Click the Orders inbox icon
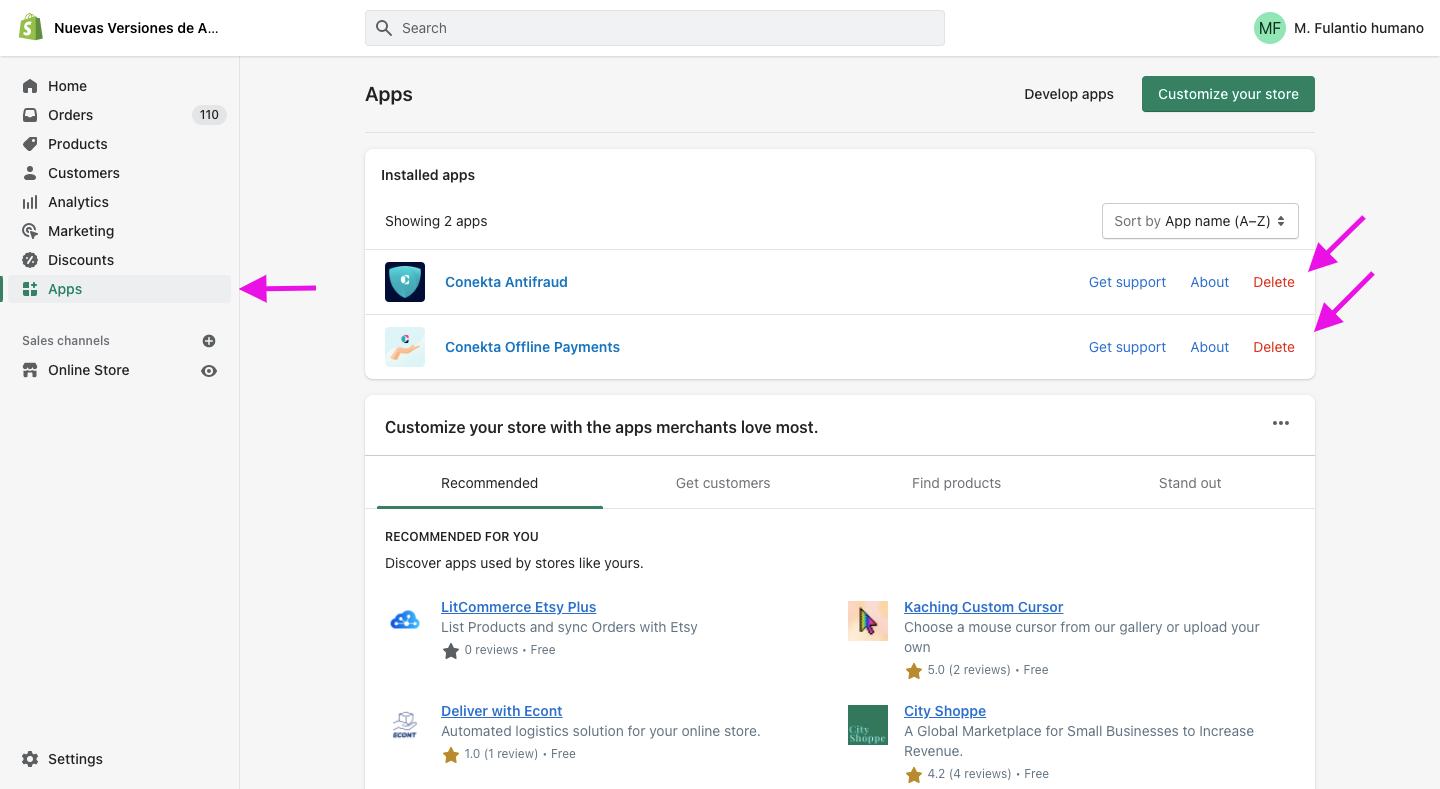Image resolution: width=1440 pixels, height=789 pixels. tap(30, 115)
